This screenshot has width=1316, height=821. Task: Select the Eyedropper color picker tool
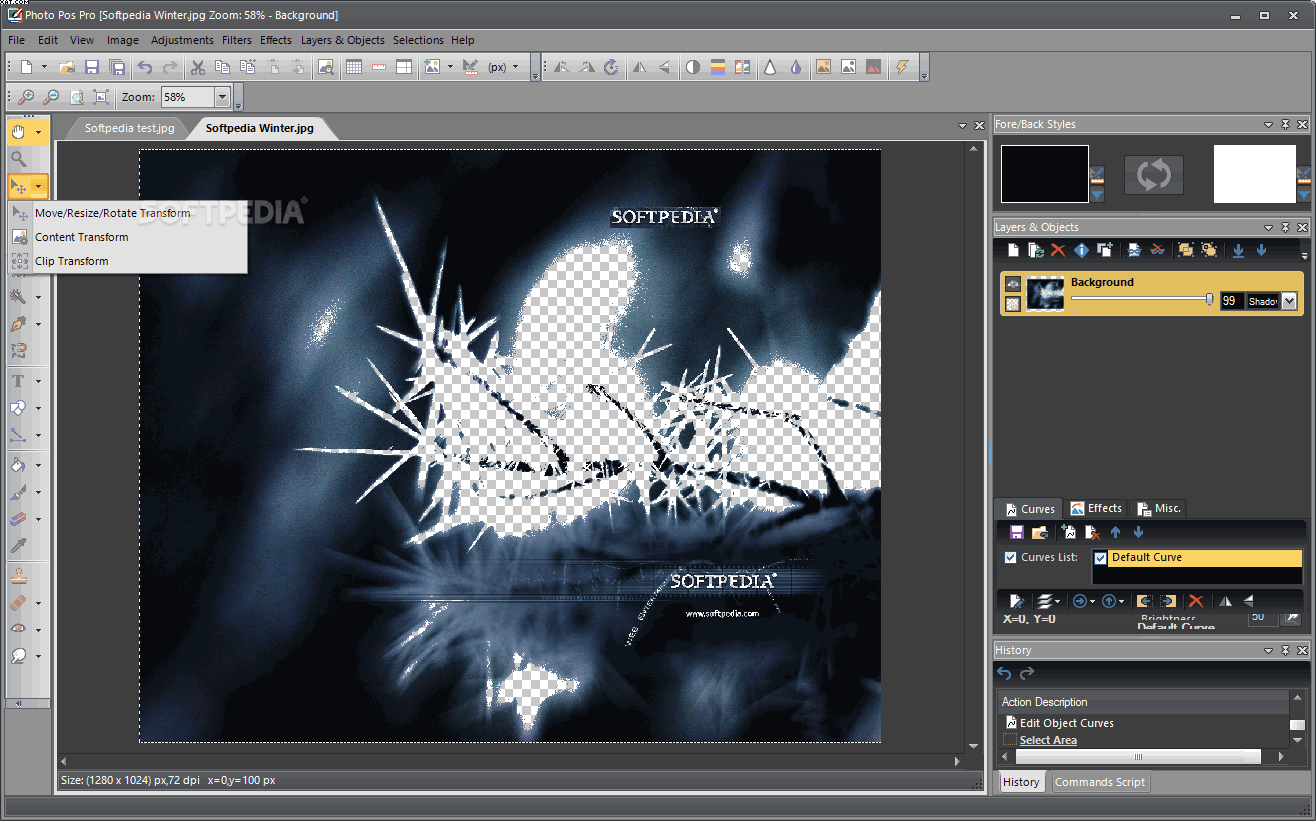18,546
